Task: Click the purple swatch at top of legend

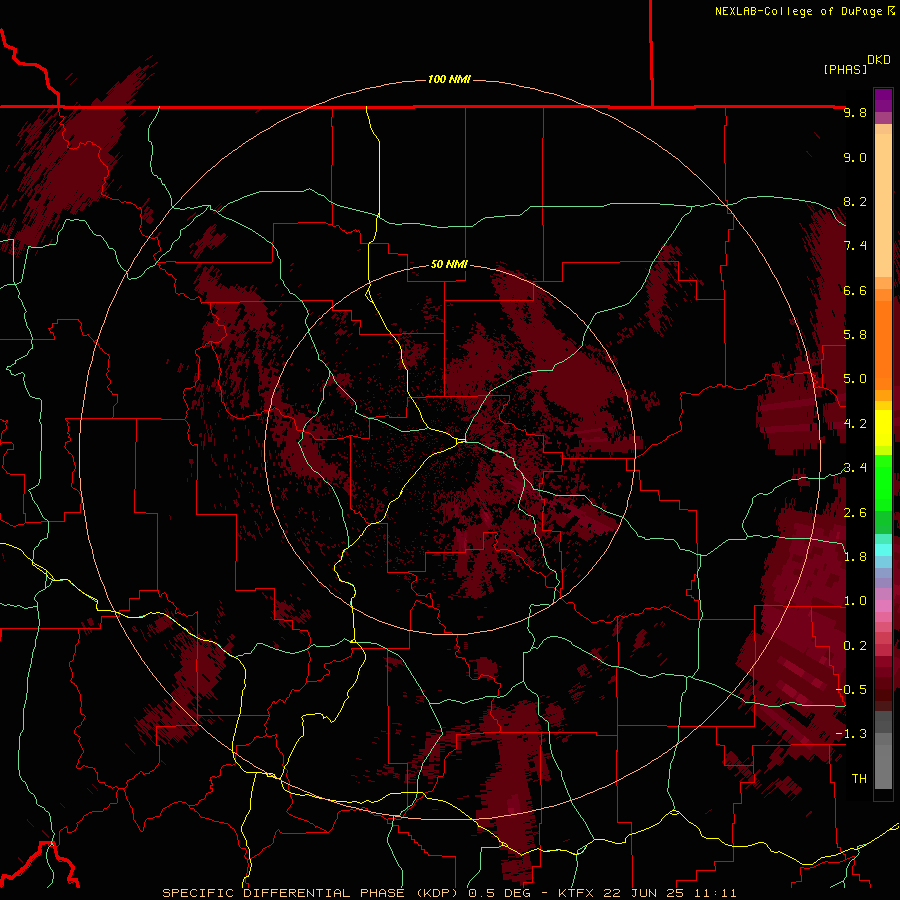Action: click(883, 100)
